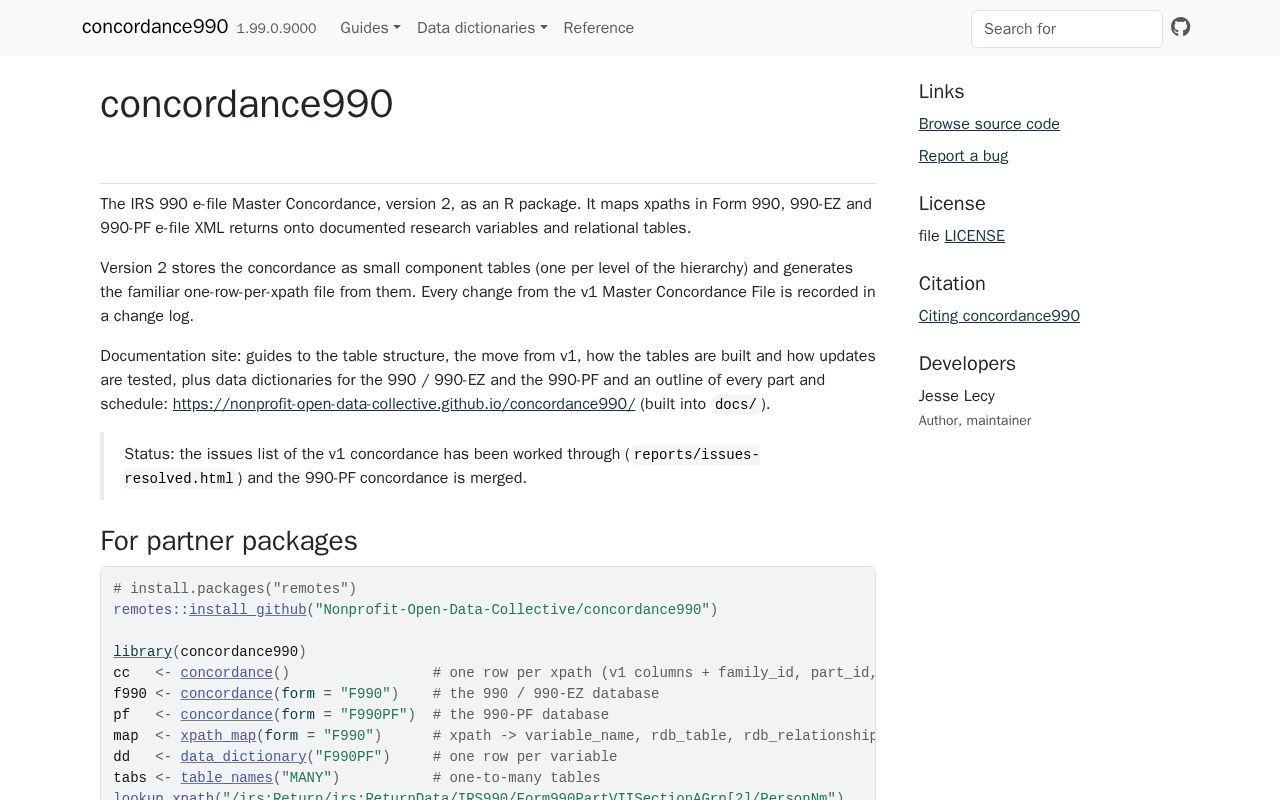The width and height of the screenshot is (1280, 800).
Task: Click the Links sidebar heading
Action: (942, 92)
